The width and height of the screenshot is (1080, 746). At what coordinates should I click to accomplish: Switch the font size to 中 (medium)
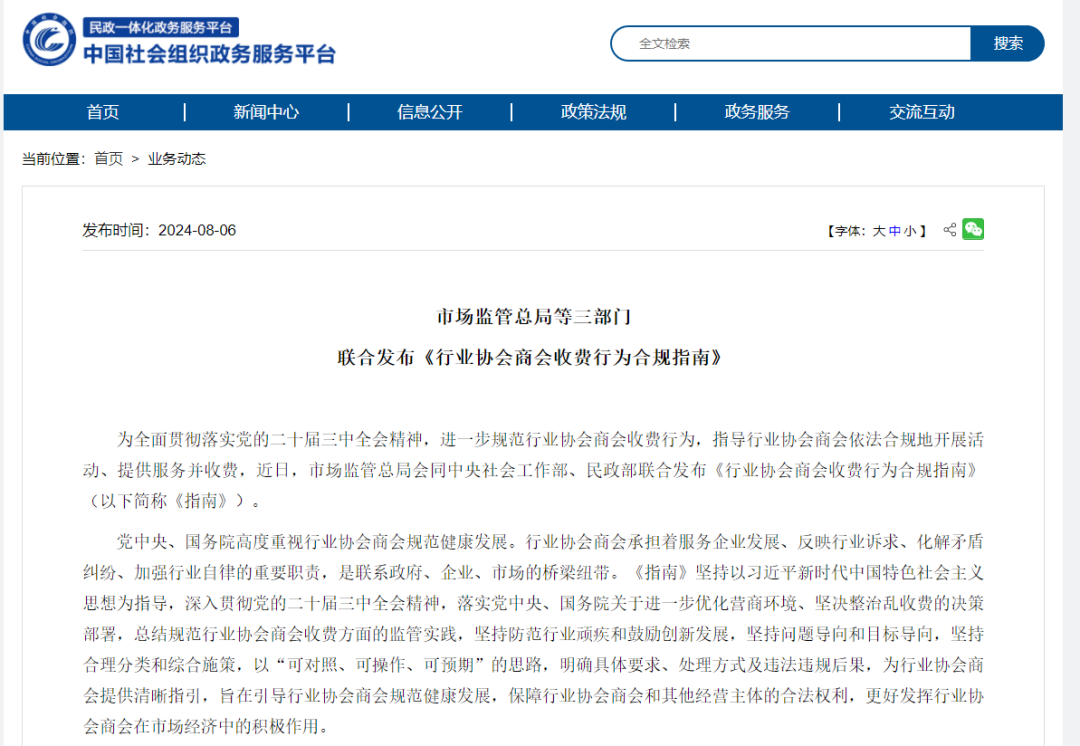pyautogui.click(x=895, y=231)
